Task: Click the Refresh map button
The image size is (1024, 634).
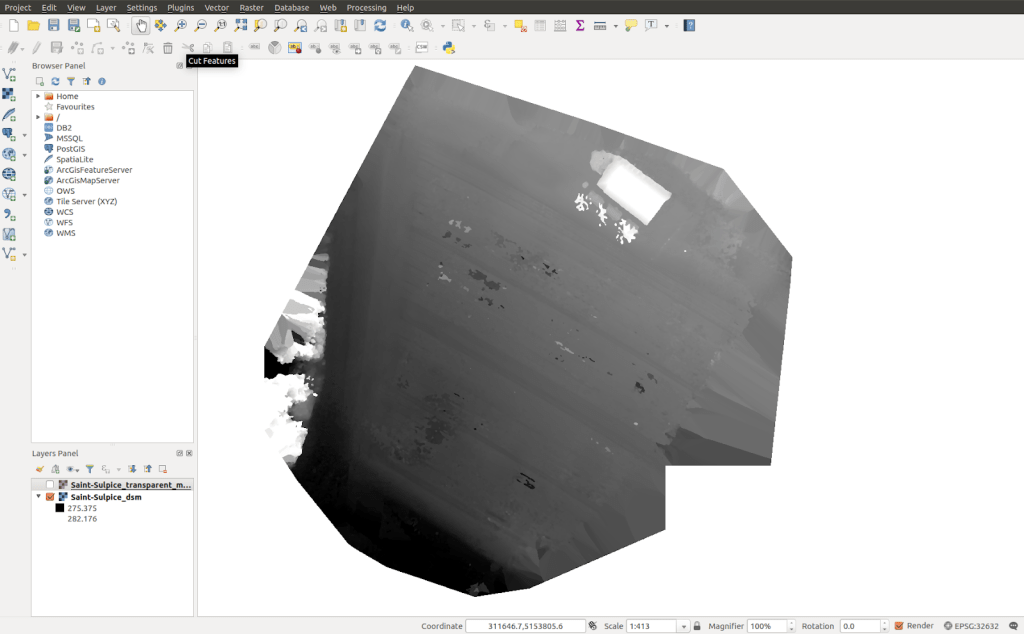Action: [380, 25]
